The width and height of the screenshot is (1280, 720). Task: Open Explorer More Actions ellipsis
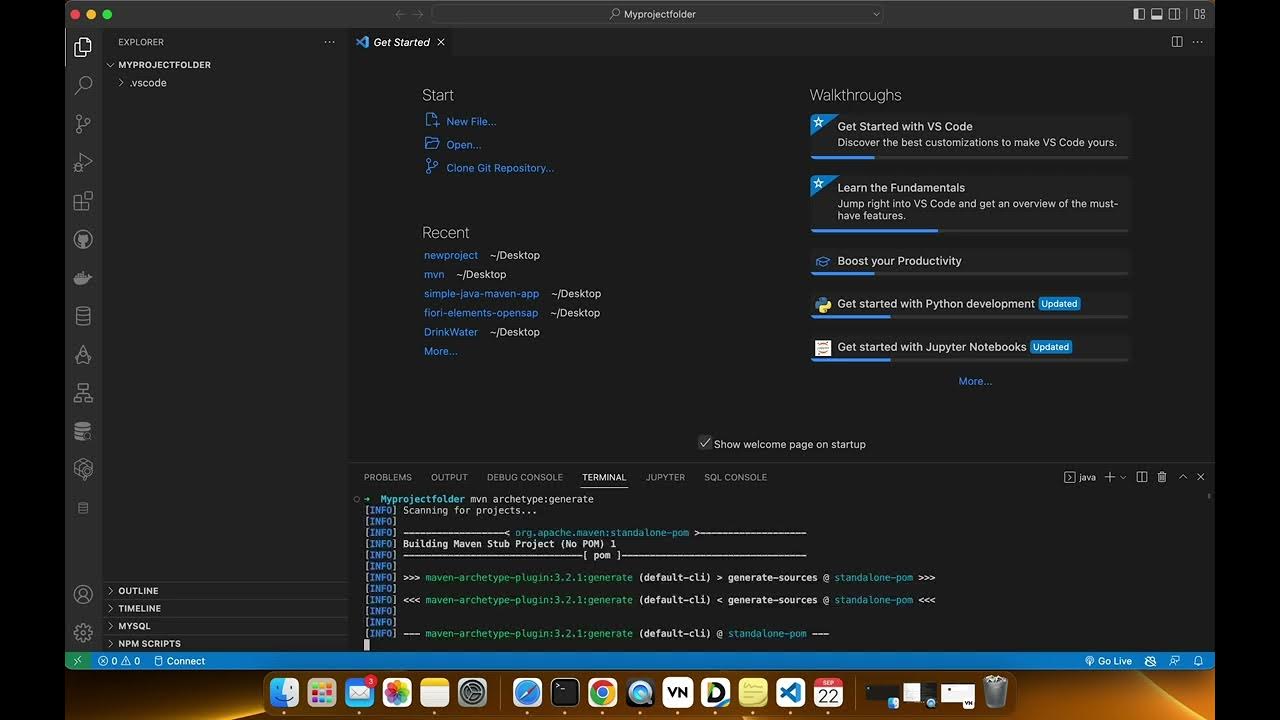point(329,42)
